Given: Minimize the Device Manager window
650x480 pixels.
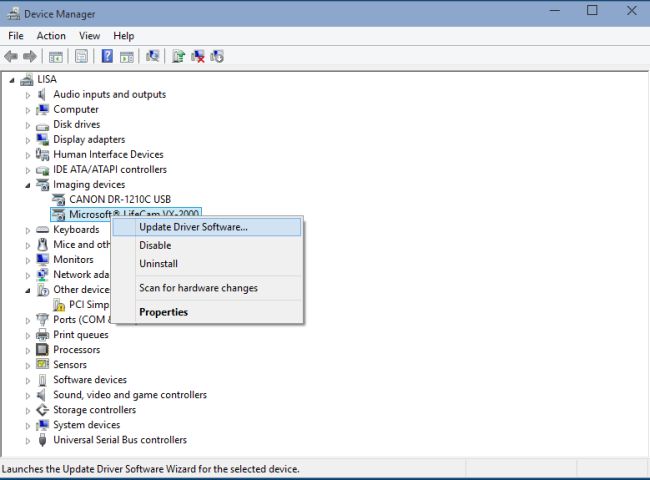Looking at the screenshot, I should (555, 10).
